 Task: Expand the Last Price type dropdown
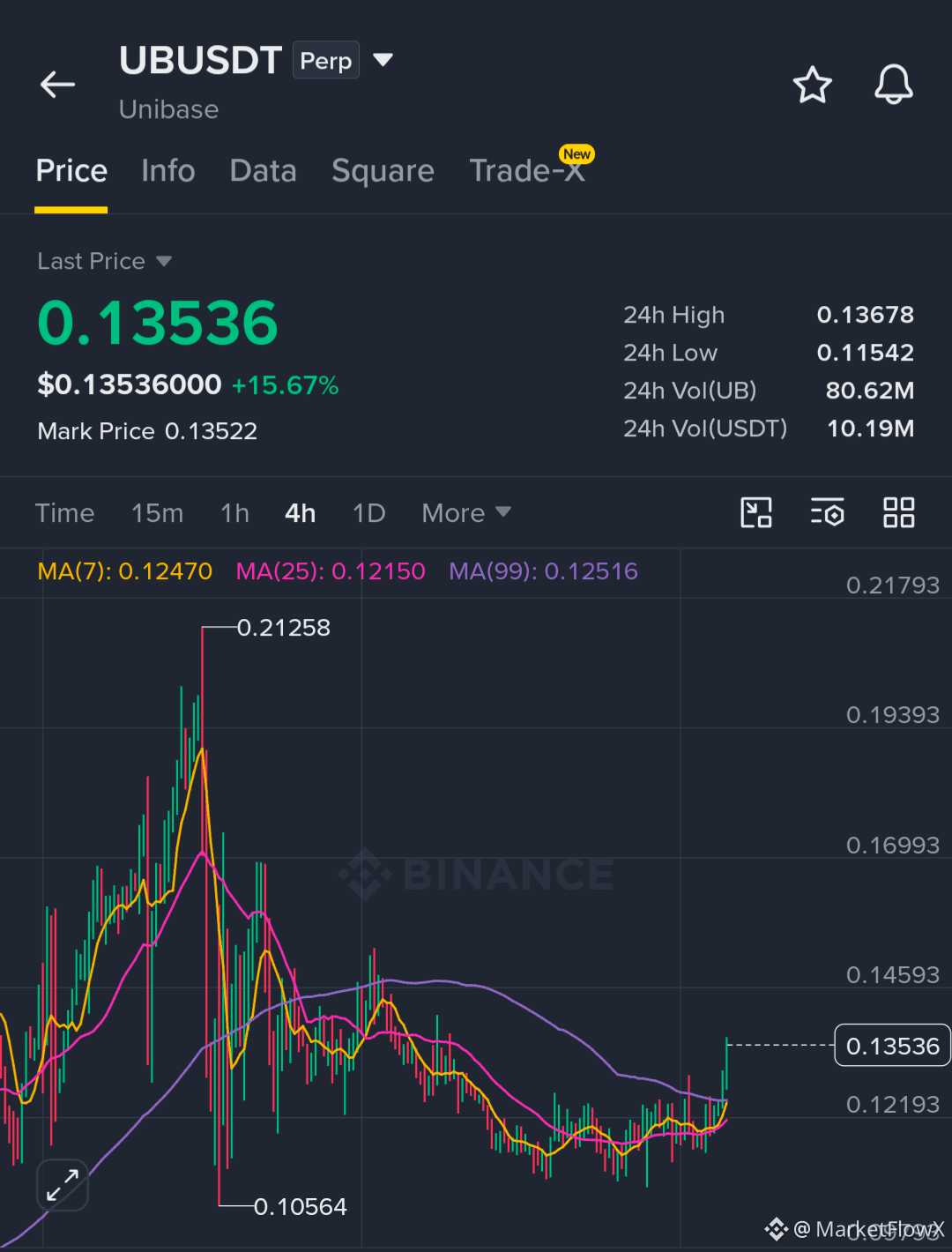click(164, 261)
